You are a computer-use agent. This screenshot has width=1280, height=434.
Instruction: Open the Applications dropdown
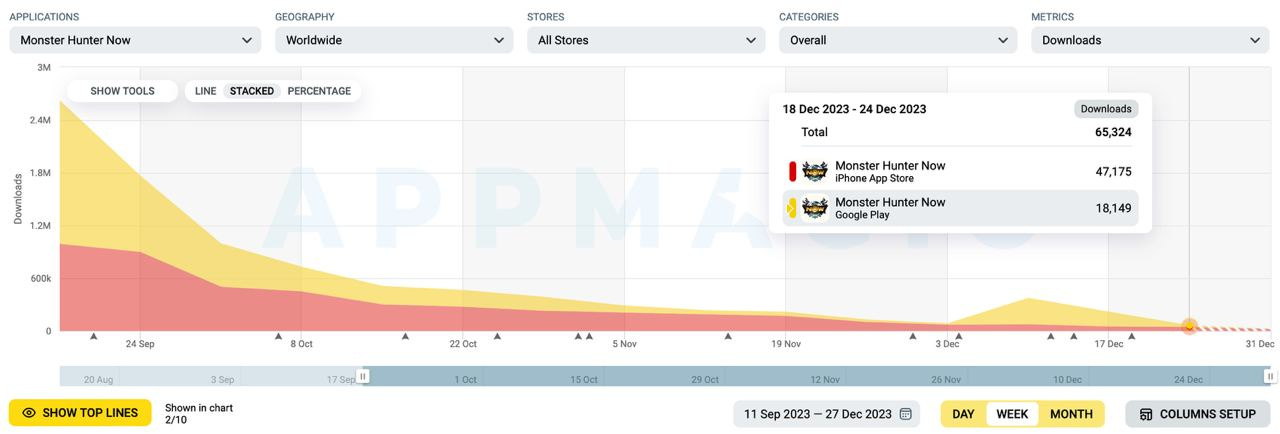pyautogui.click(x=135, y=40)
